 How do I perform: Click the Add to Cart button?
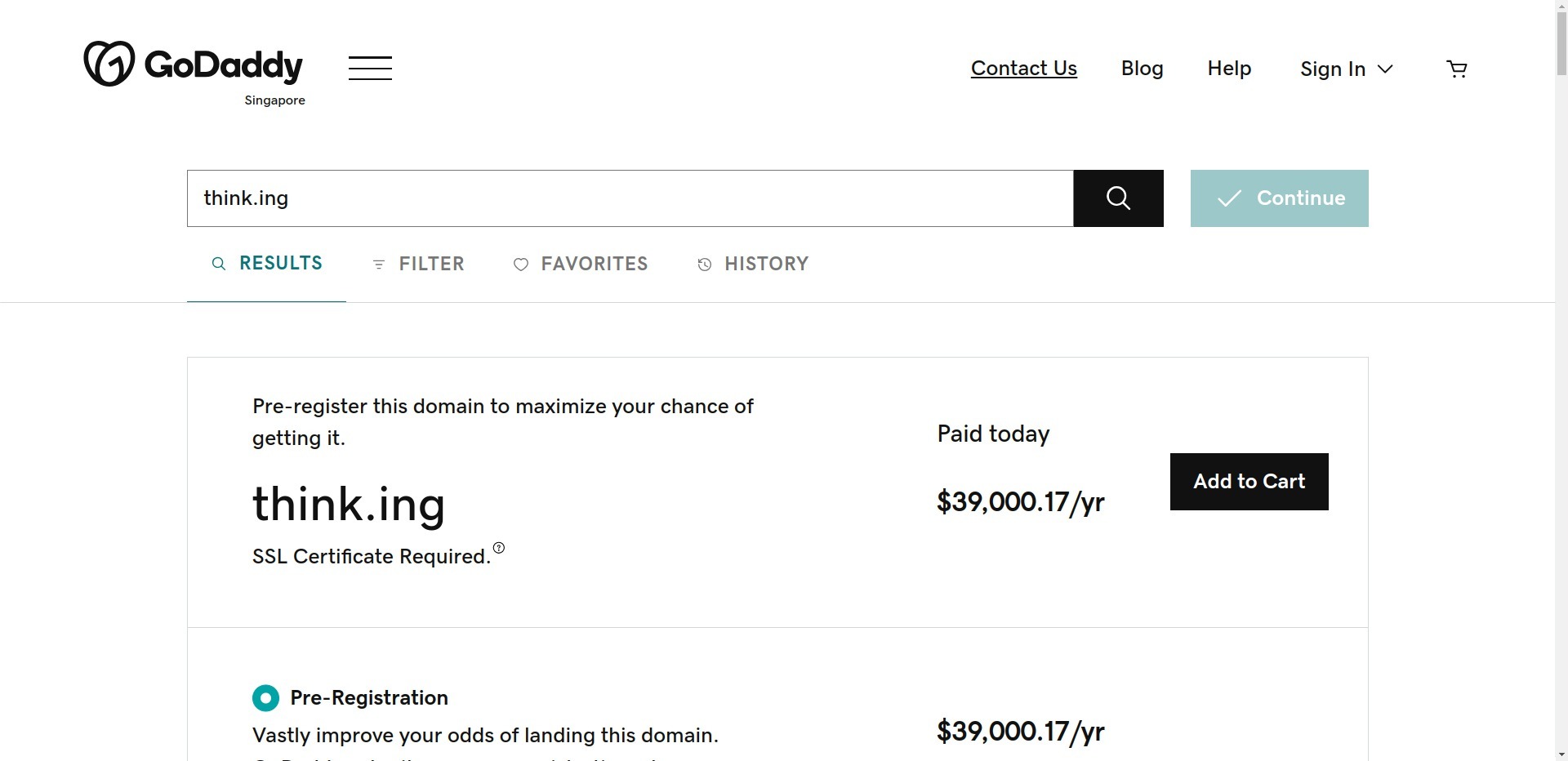(x=1249, y=482)
